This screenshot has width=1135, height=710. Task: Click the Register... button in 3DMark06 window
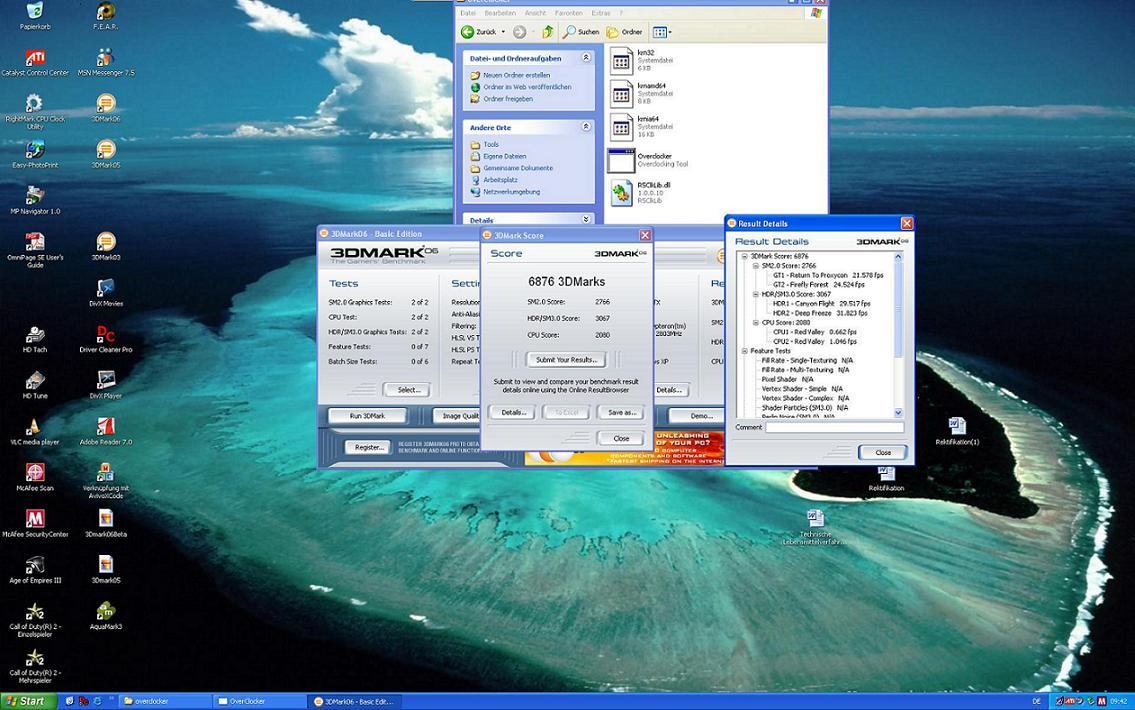[368, 447]
